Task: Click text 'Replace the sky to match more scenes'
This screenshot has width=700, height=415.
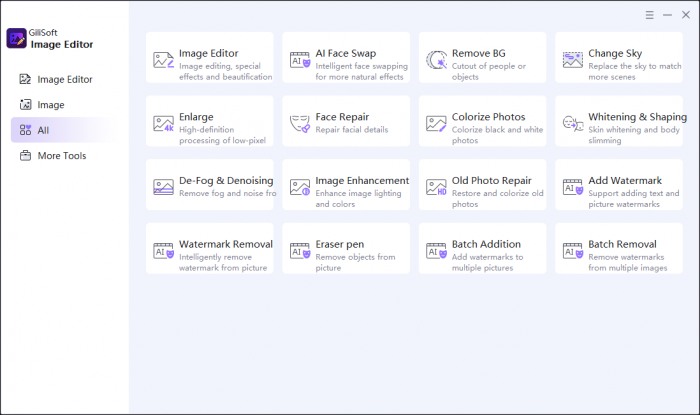Action: [634, 71]
